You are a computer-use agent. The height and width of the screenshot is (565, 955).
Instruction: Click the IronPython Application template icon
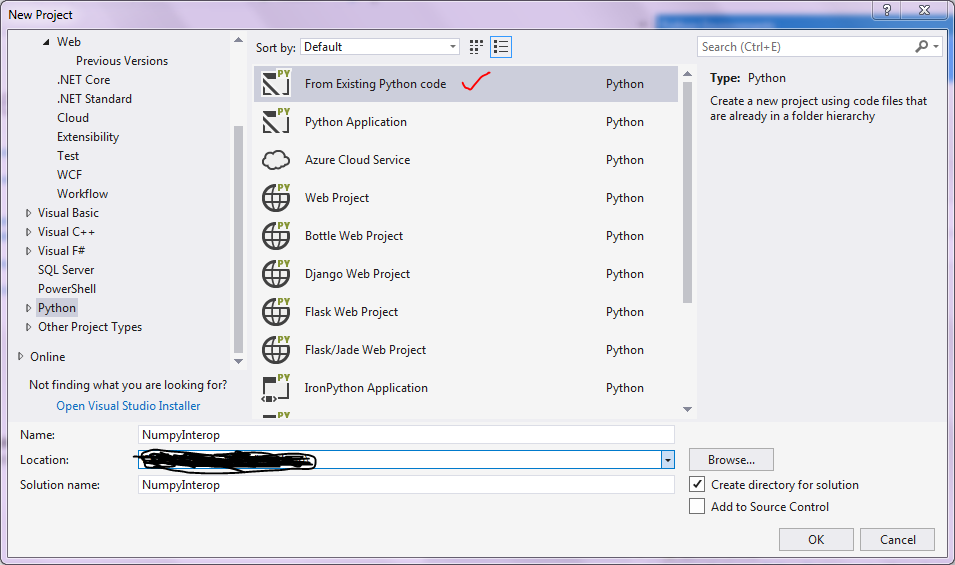276,388
